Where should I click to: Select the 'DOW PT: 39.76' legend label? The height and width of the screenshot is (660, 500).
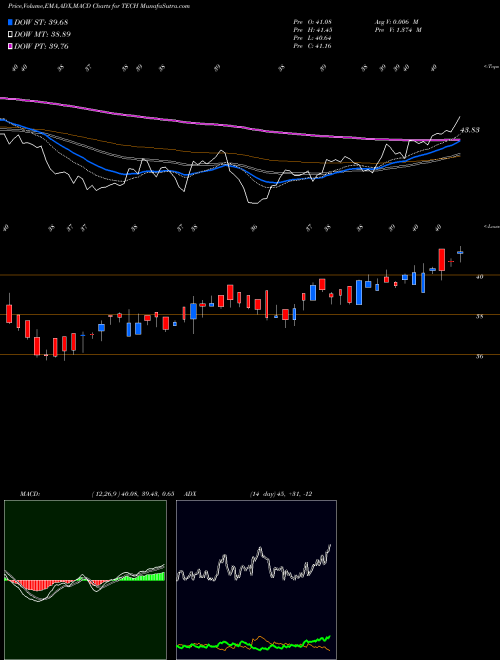click(41, 46)
